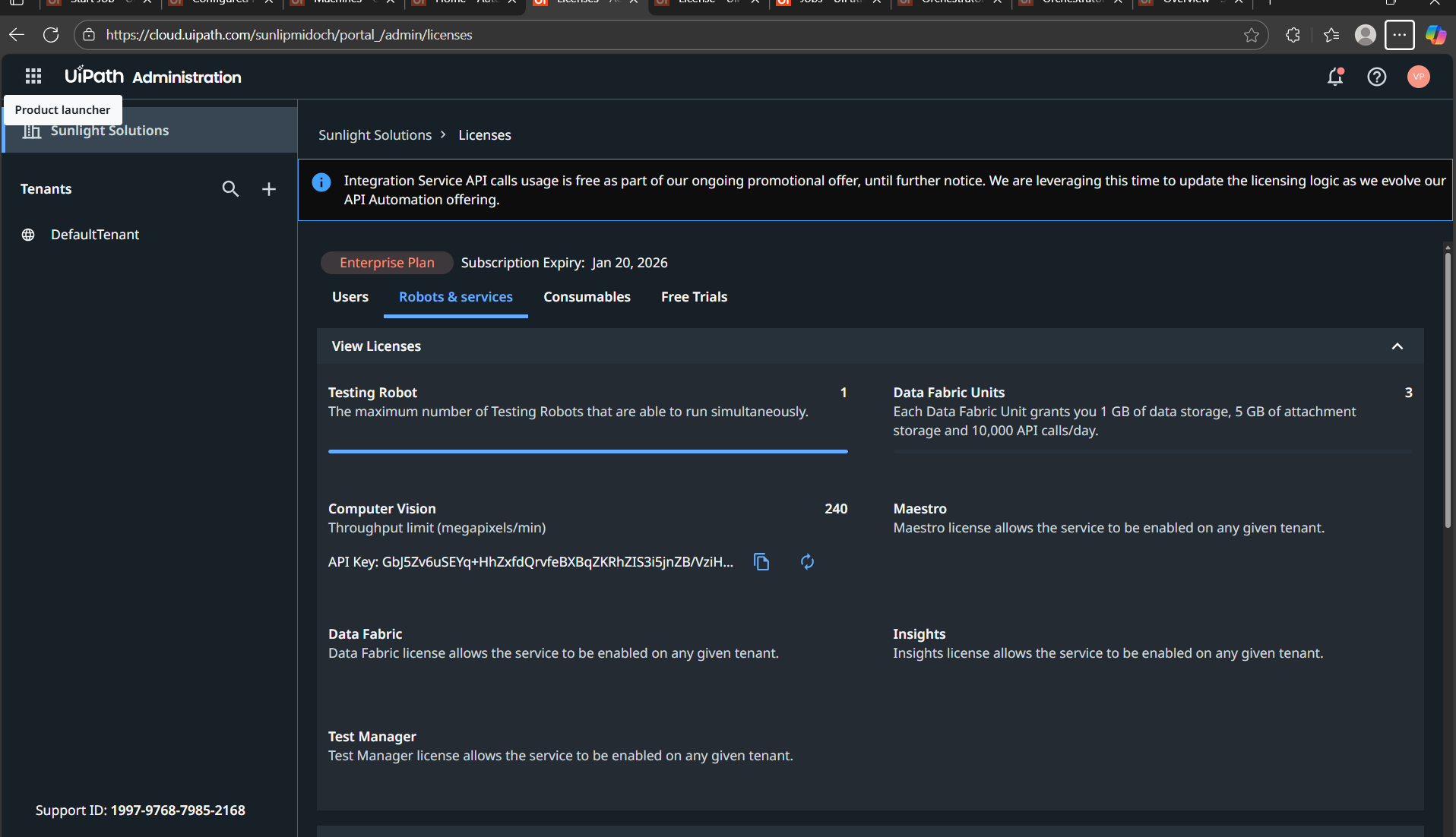Click the Testing Robot usage progress bar
The height and width of the screenshot is (837, 1456).
(587, 451)
